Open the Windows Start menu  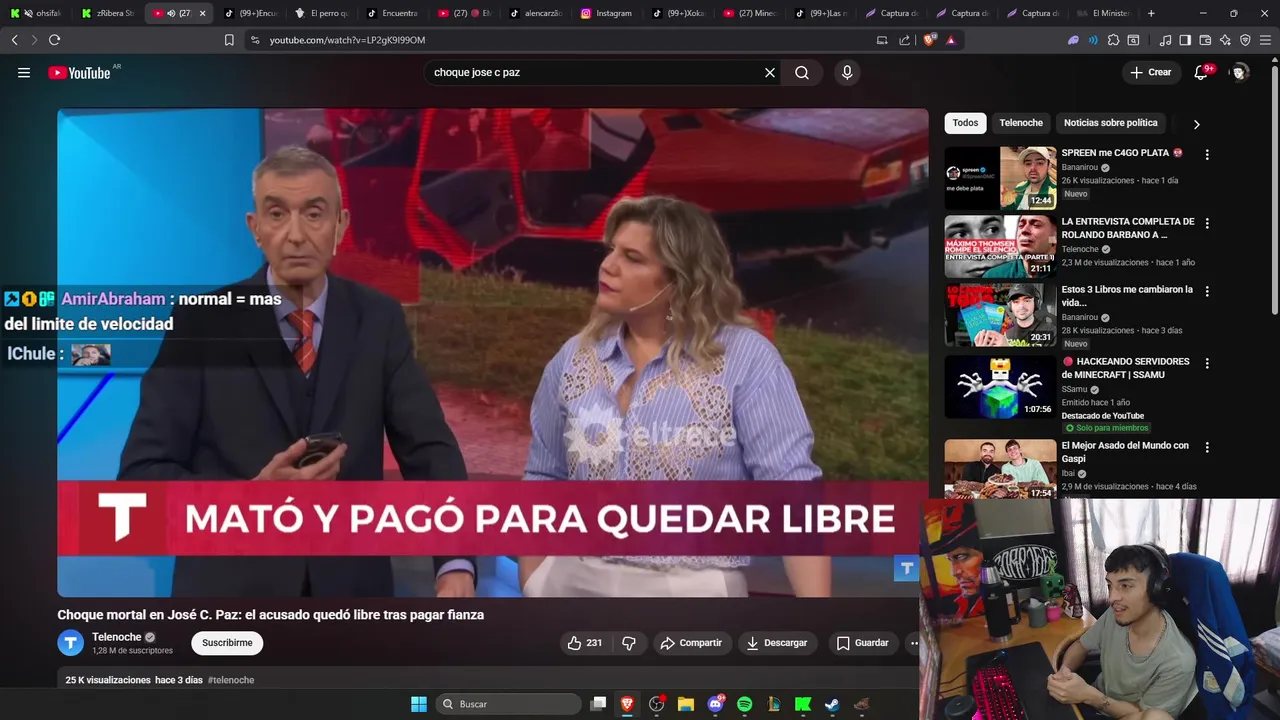click(419, 704)
